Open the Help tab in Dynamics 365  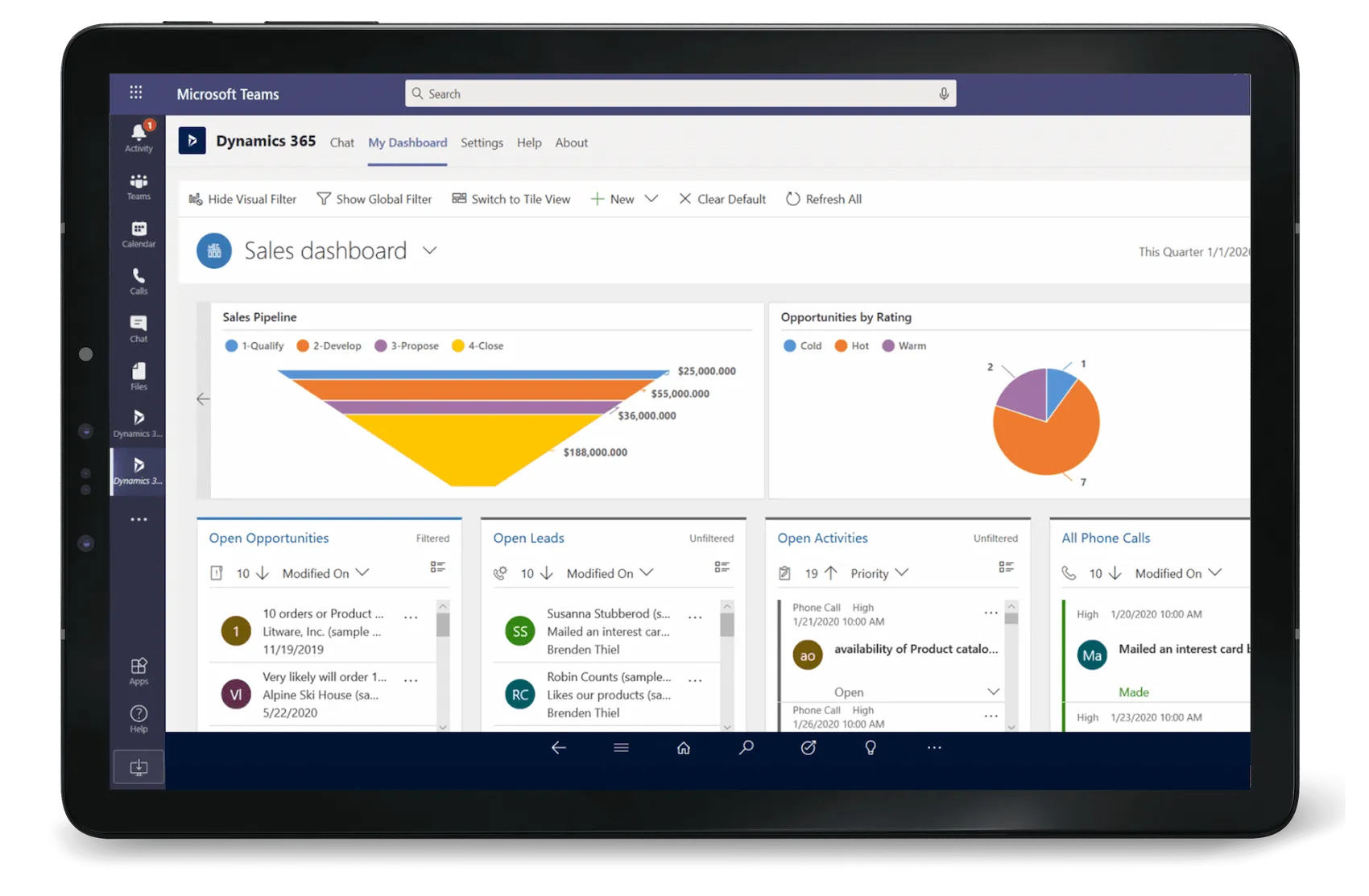click(x=529, y=142)
